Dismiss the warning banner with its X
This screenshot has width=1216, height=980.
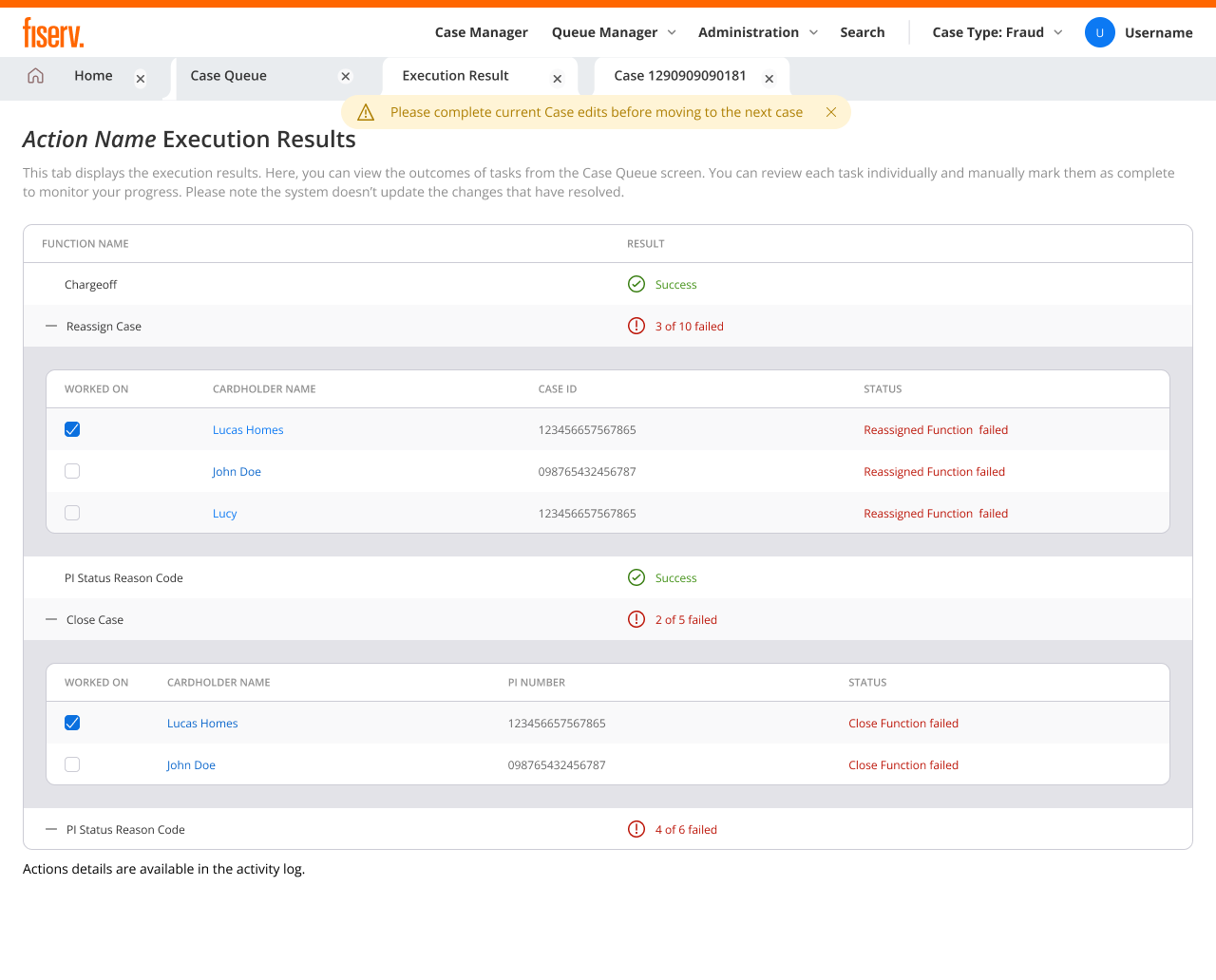click(x=831, y=112)
